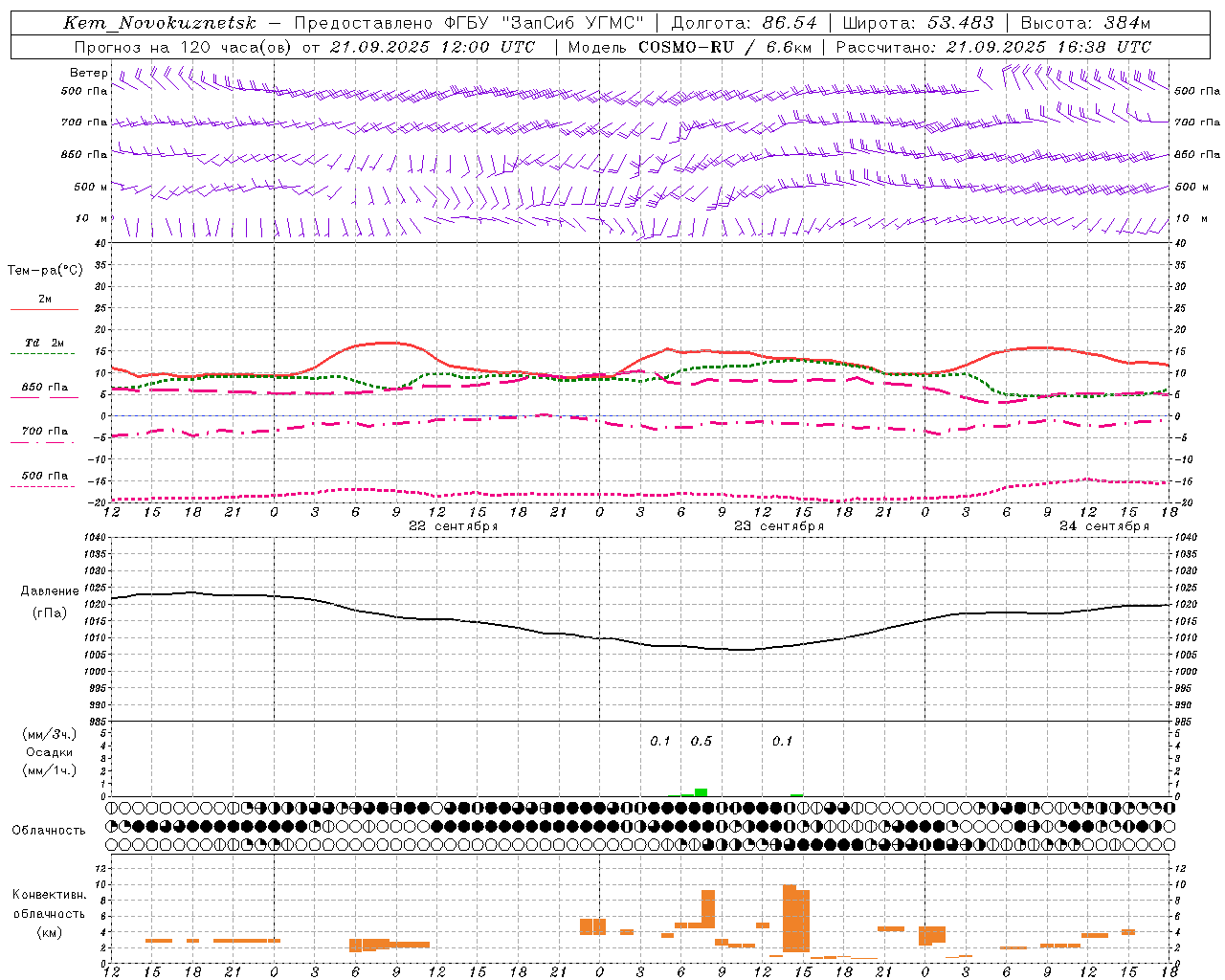
Task: Click the model name COSMO-RU / 6.6км
Action: (x=724, y=47)
